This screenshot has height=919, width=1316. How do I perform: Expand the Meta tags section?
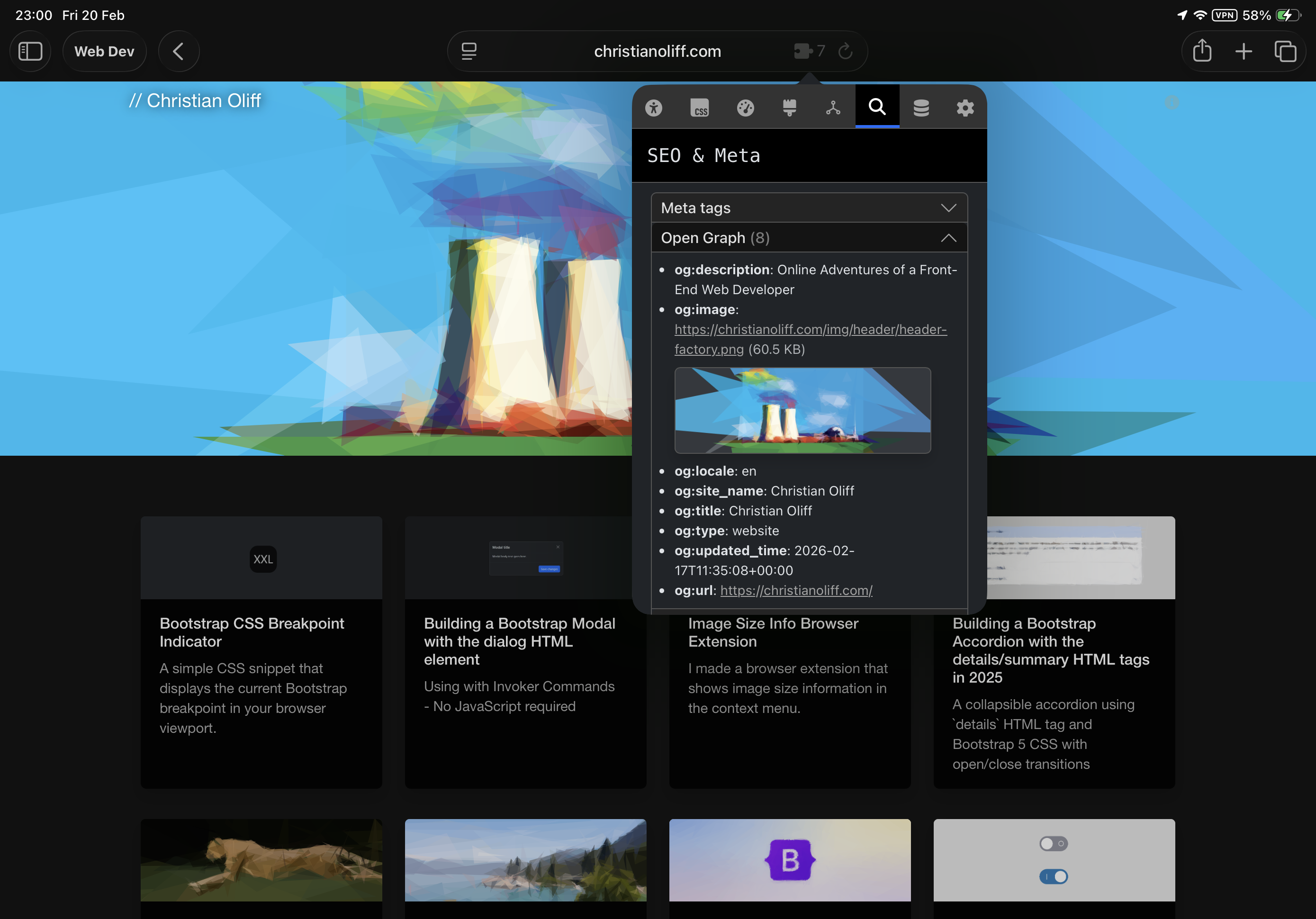[809, 207]
